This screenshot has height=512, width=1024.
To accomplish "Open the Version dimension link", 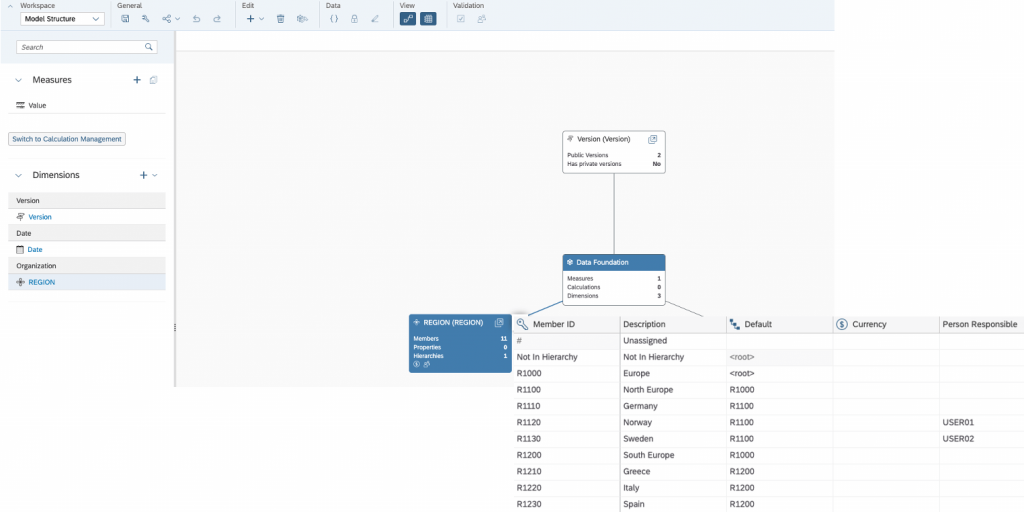I will pyautogui.click(x=40, y=217).
